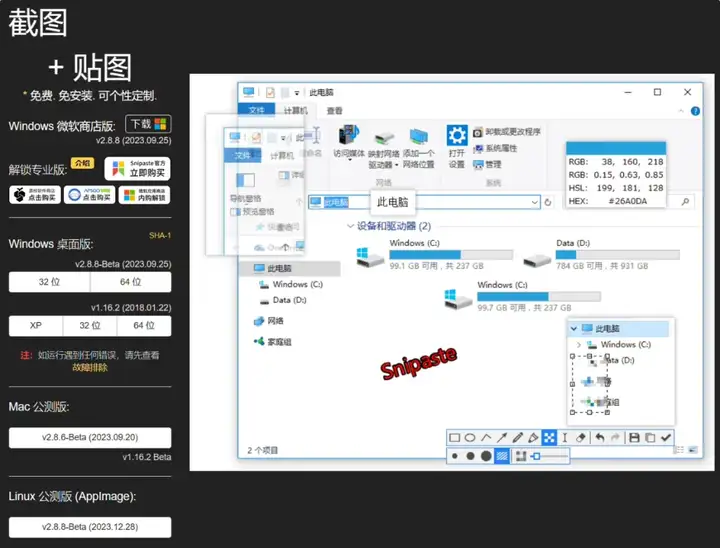Switch to the 查看 ribbon tab
720x548 pixels.
point(334,110)
